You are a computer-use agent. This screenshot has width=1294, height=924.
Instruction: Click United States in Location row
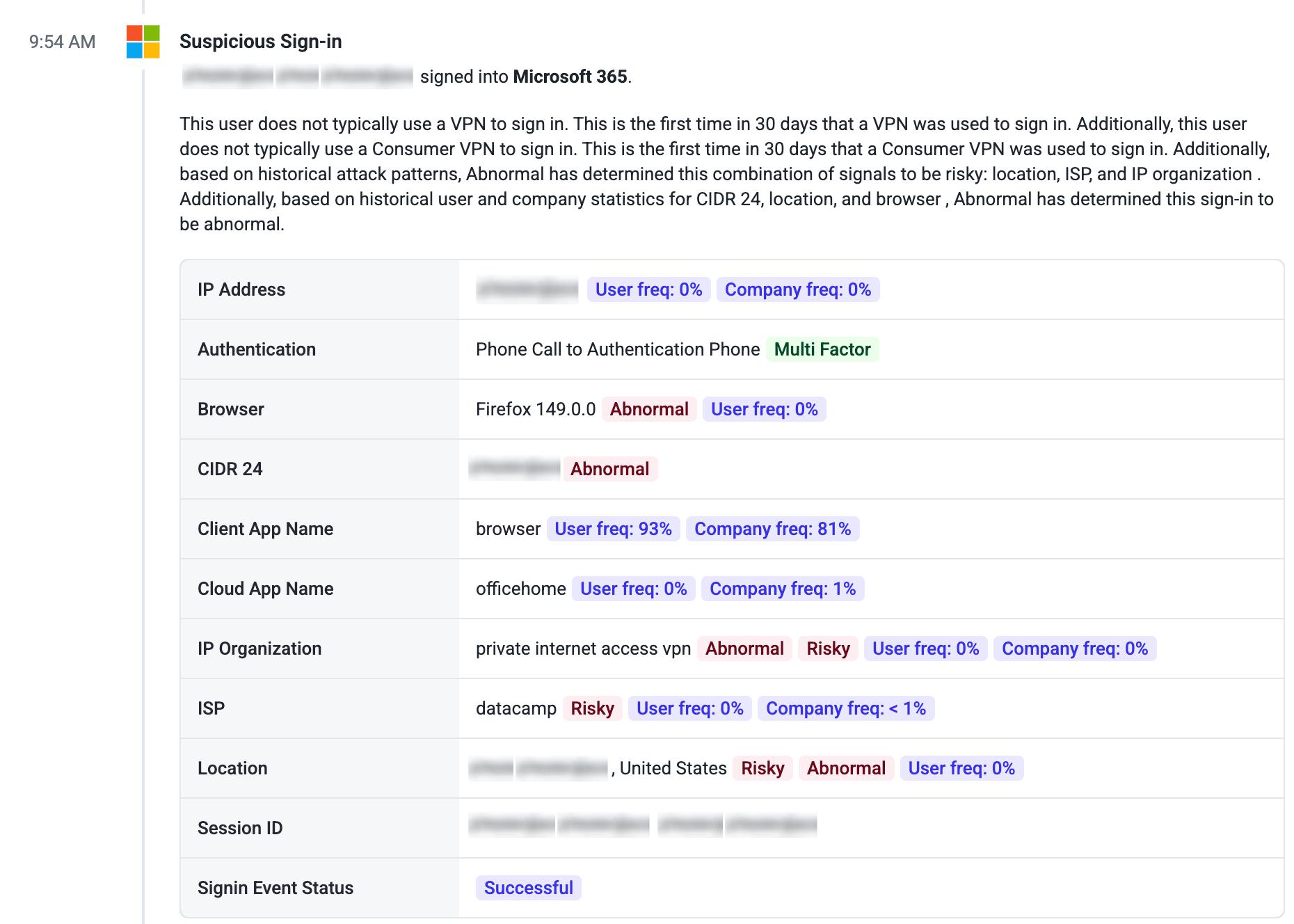(673, 768)
